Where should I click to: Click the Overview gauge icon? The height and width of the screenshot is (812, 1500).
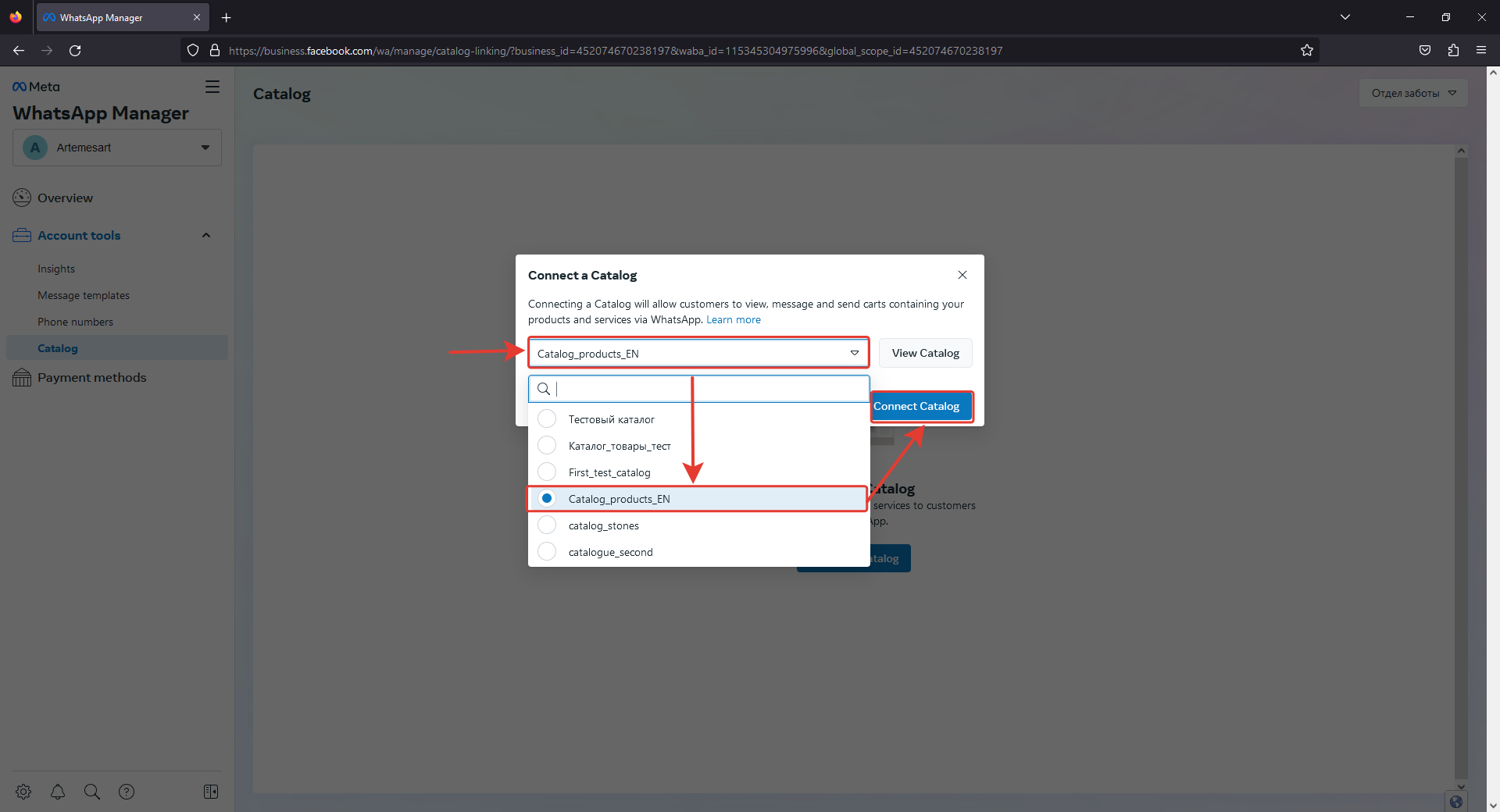click(x=22, y=198)
